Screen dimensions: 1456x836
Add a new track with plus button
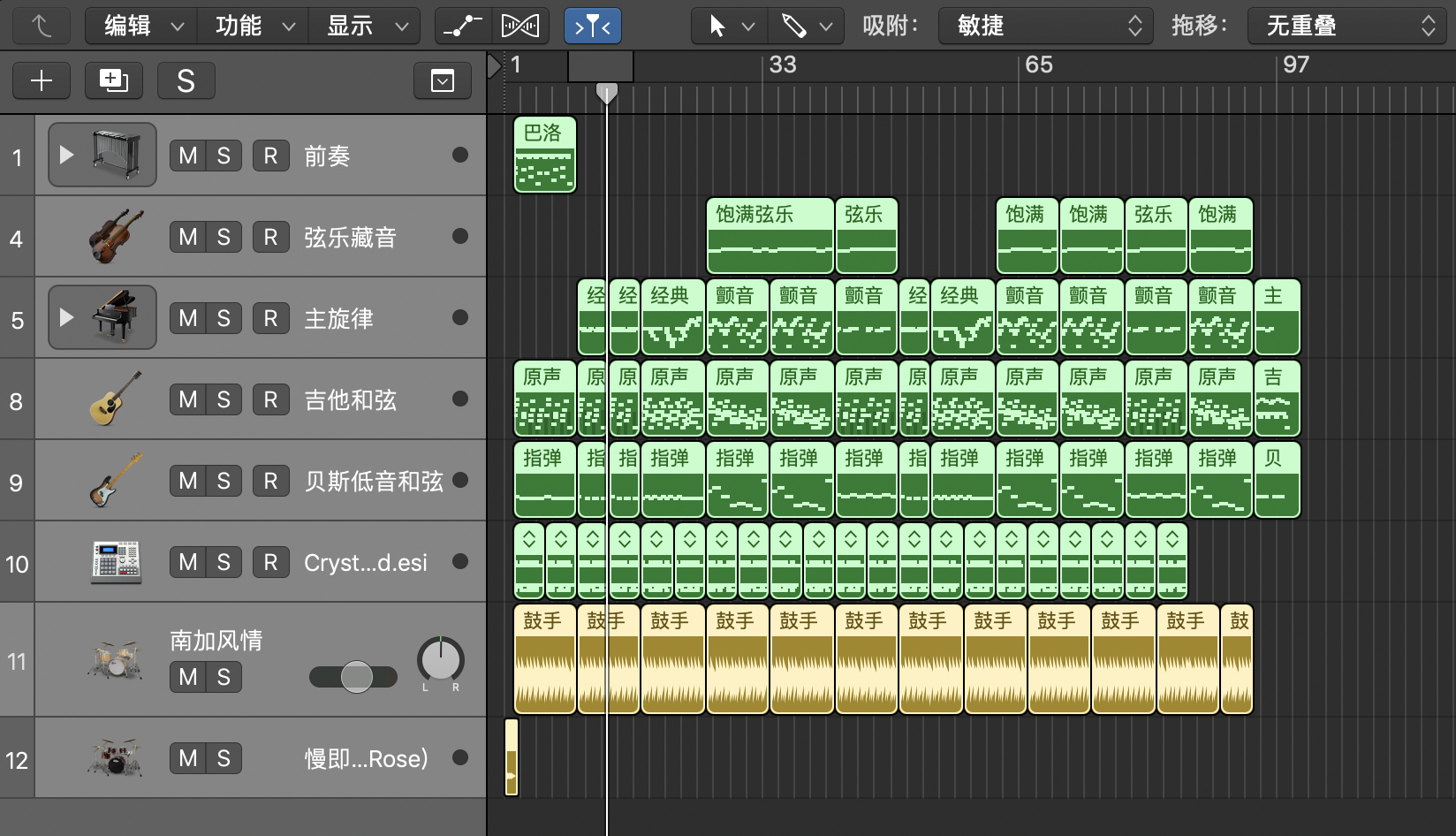tap(42, 80)
